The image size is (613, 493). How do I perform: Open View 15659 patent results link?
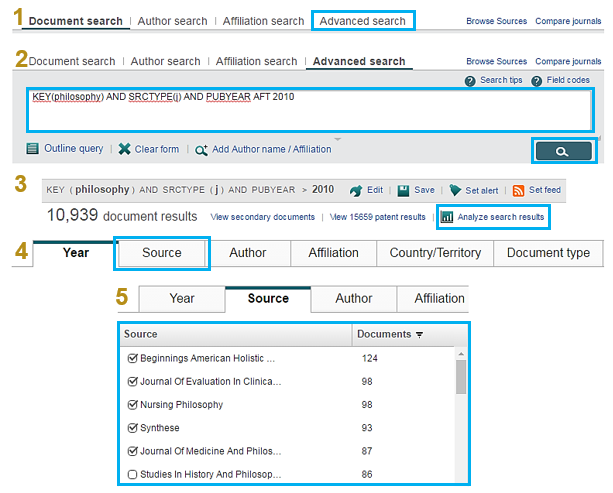pyautogui.click(x=378, y=217)
